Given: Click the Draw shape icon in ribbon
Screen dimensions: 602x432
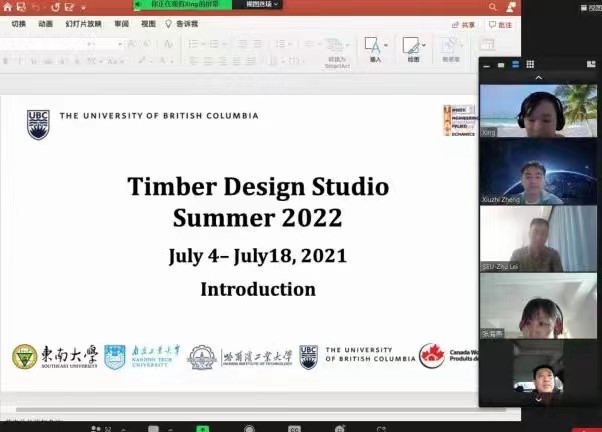Looking at the screenshot, I should [x=409, y=47].
